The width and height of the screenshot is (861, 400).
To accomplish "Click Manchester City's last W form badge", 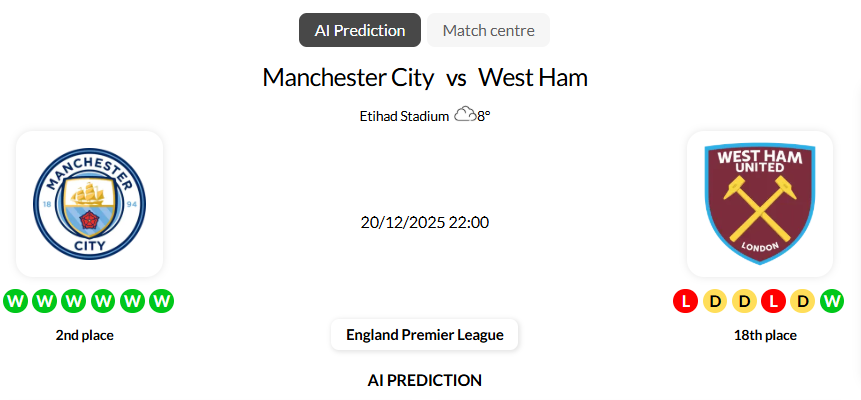I will coord(162,300).
